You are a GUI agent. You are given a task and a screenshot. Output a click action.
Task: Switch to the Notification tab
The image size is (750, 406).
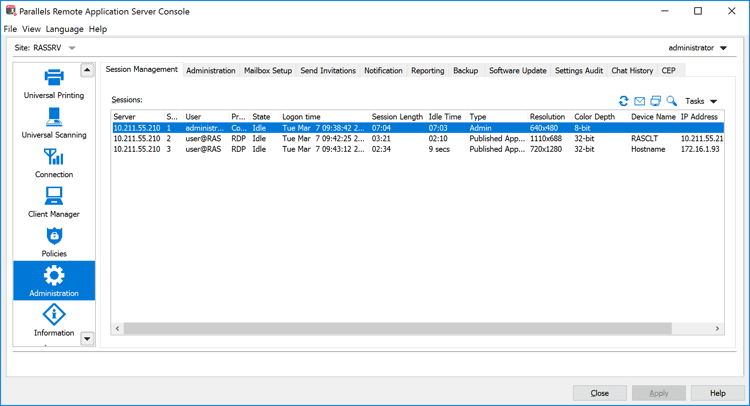coord(383,70)
